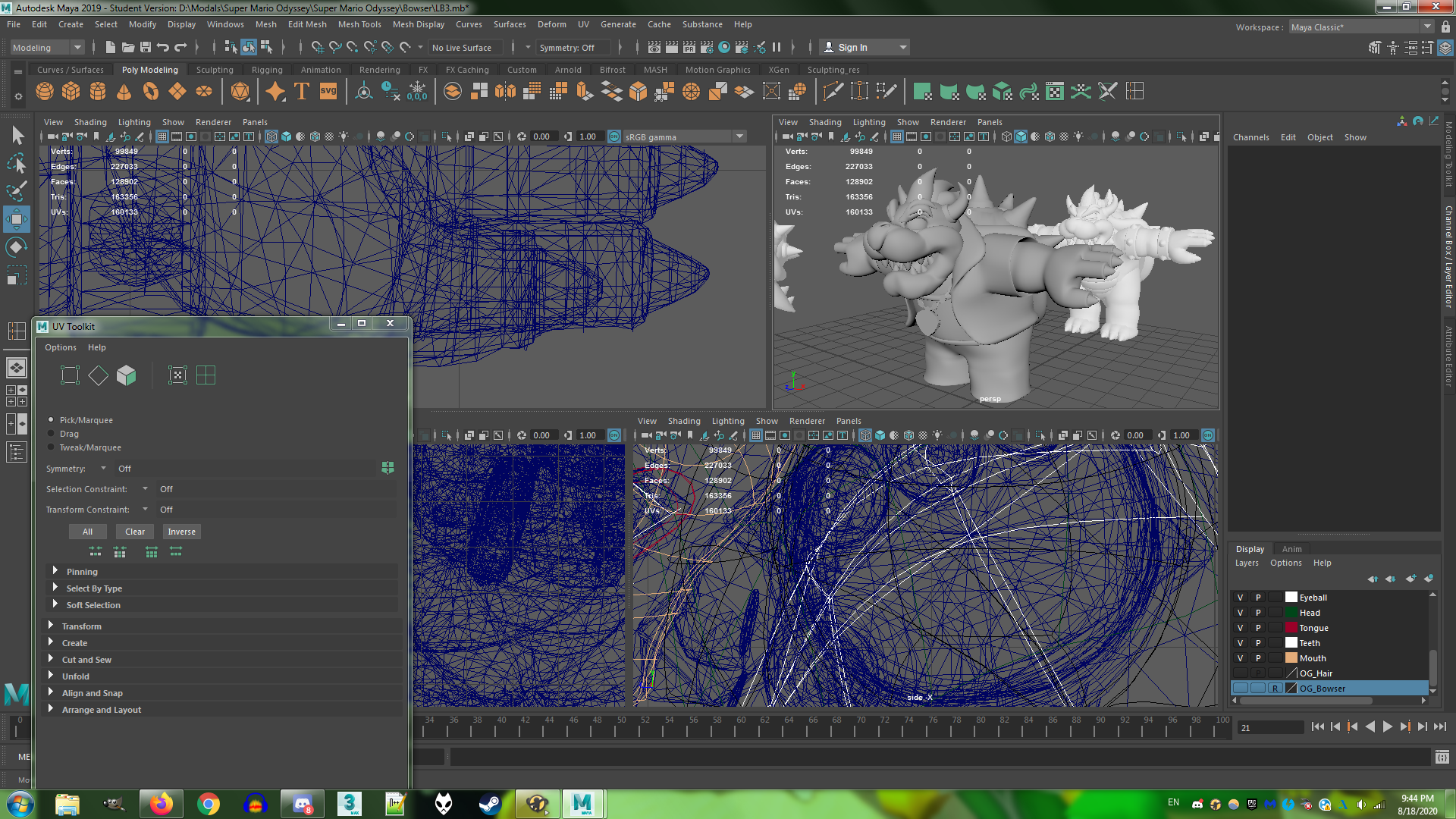The image size is (1456, 819).
Task: Switch to the Sculpting shelf tab
Action: click(215, 70)
